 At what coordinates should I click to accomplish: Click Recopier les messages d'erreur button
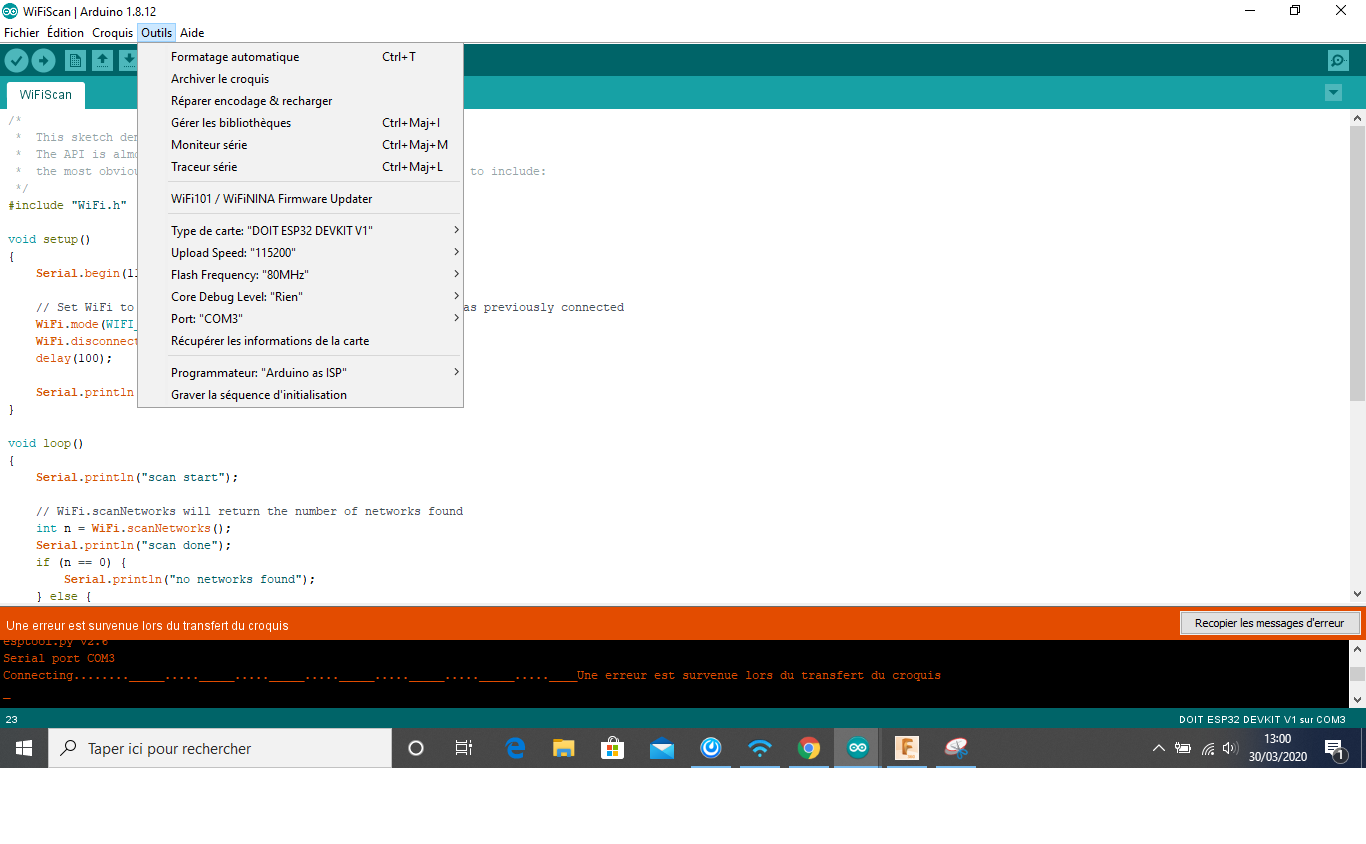1269,623
